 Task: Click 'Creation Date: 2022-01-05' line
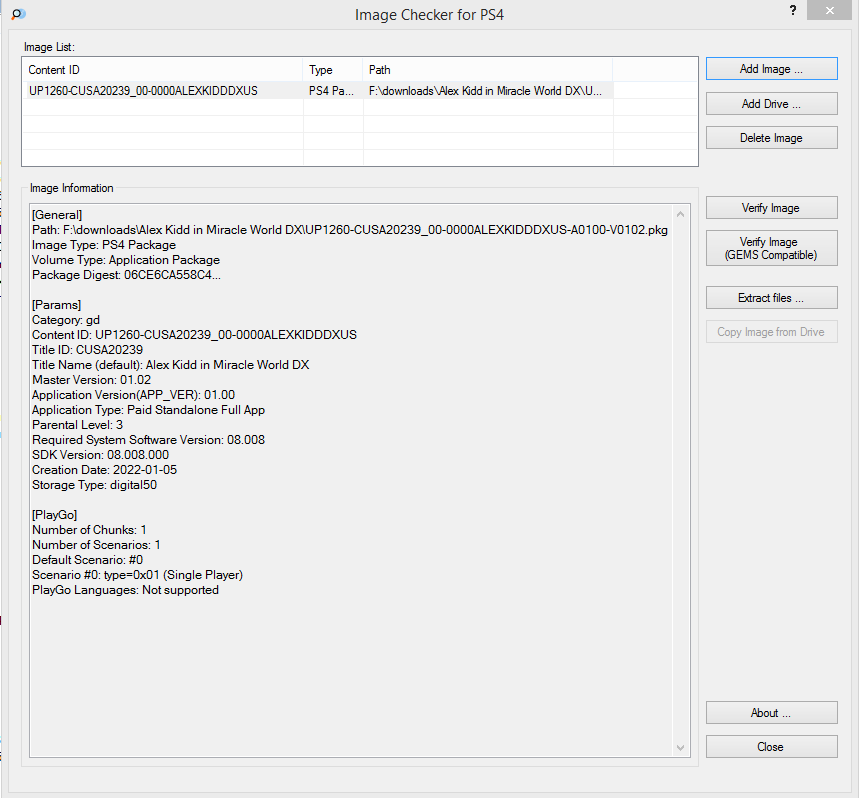click(105, 470)
